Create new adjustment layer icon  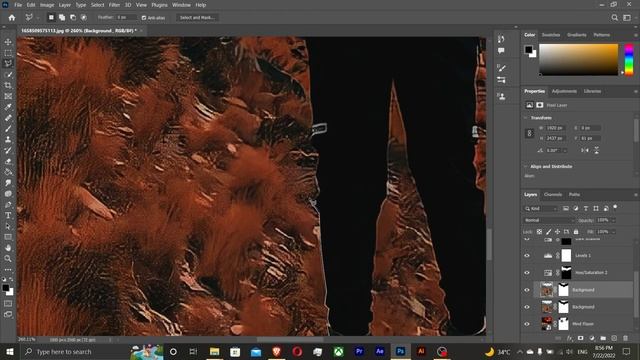click(x=592, y=338)
